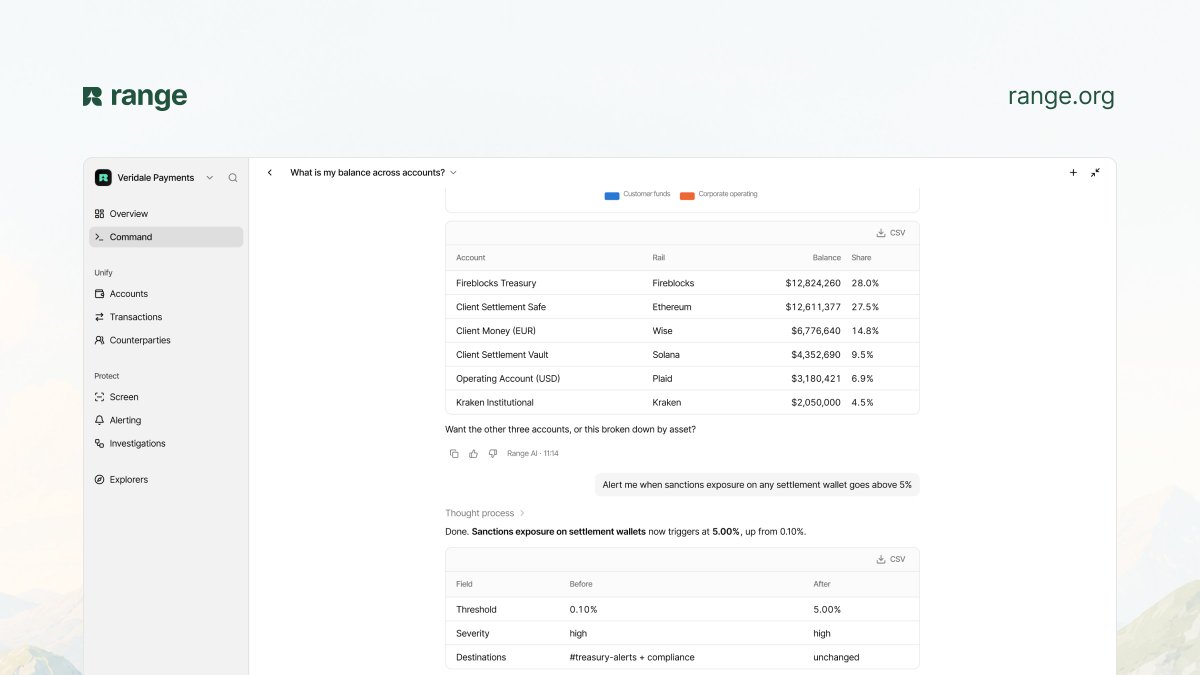Image resolution: width=1200 pixels, height=675 pixels.
Task: Click the #treasury-alerts + compliance value
Action: point(632,658)
